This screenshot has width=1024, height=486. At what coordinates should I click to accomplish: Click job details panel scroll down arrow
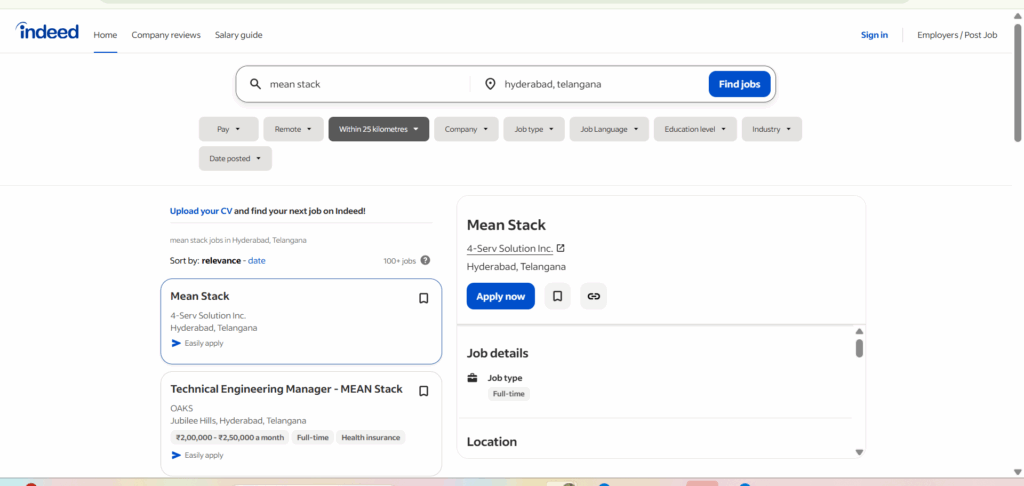pyautogui.click(x=859, y=452)
